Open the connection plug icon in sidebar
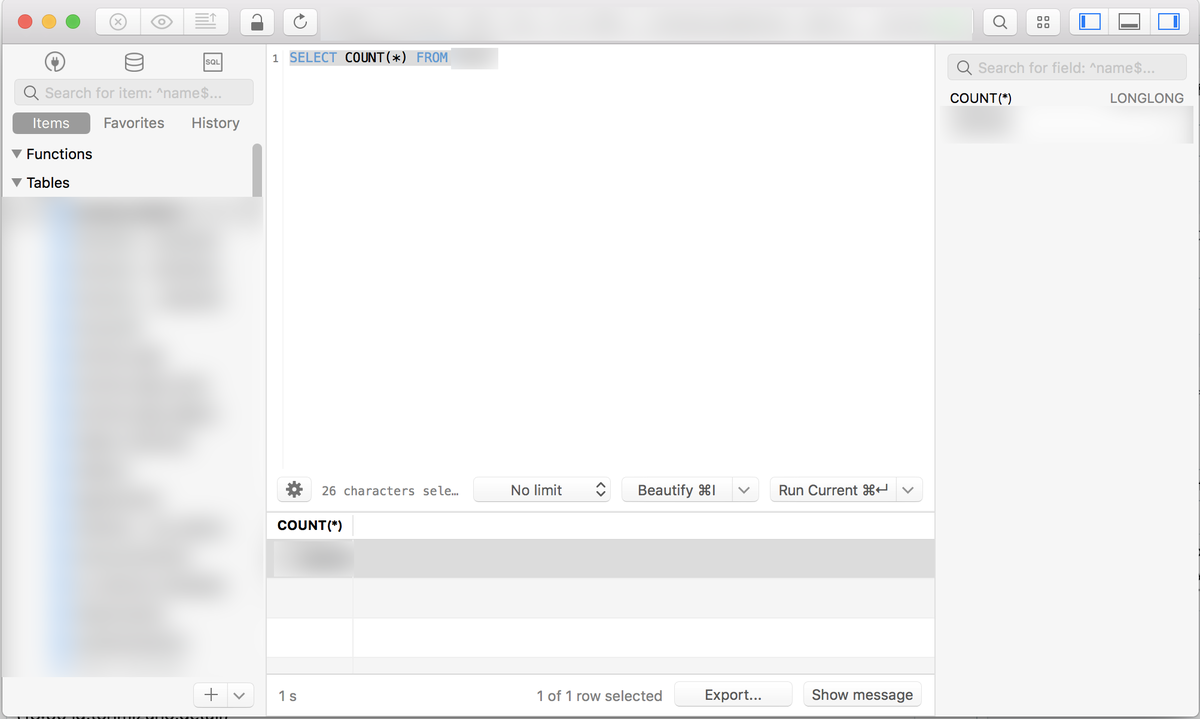 [x=55, y=62]
